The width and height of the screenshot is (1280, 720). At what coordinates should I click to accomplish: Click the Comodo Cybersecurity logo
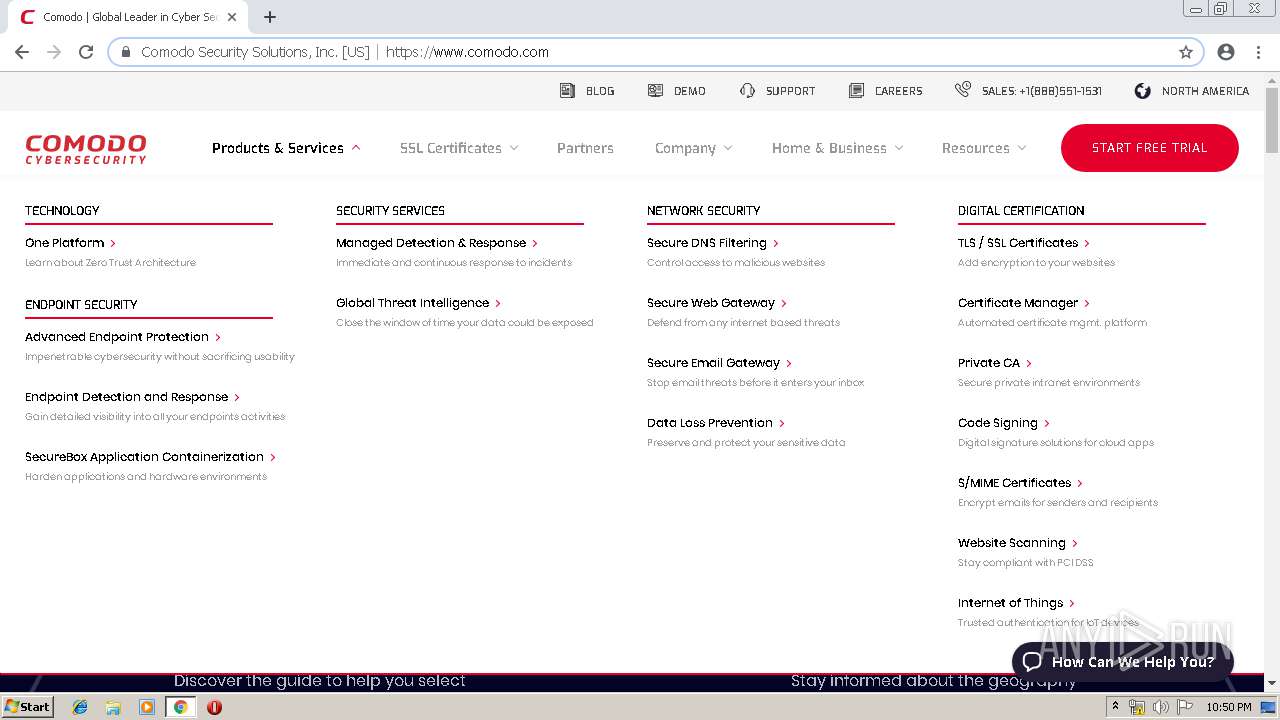(86, 148)
